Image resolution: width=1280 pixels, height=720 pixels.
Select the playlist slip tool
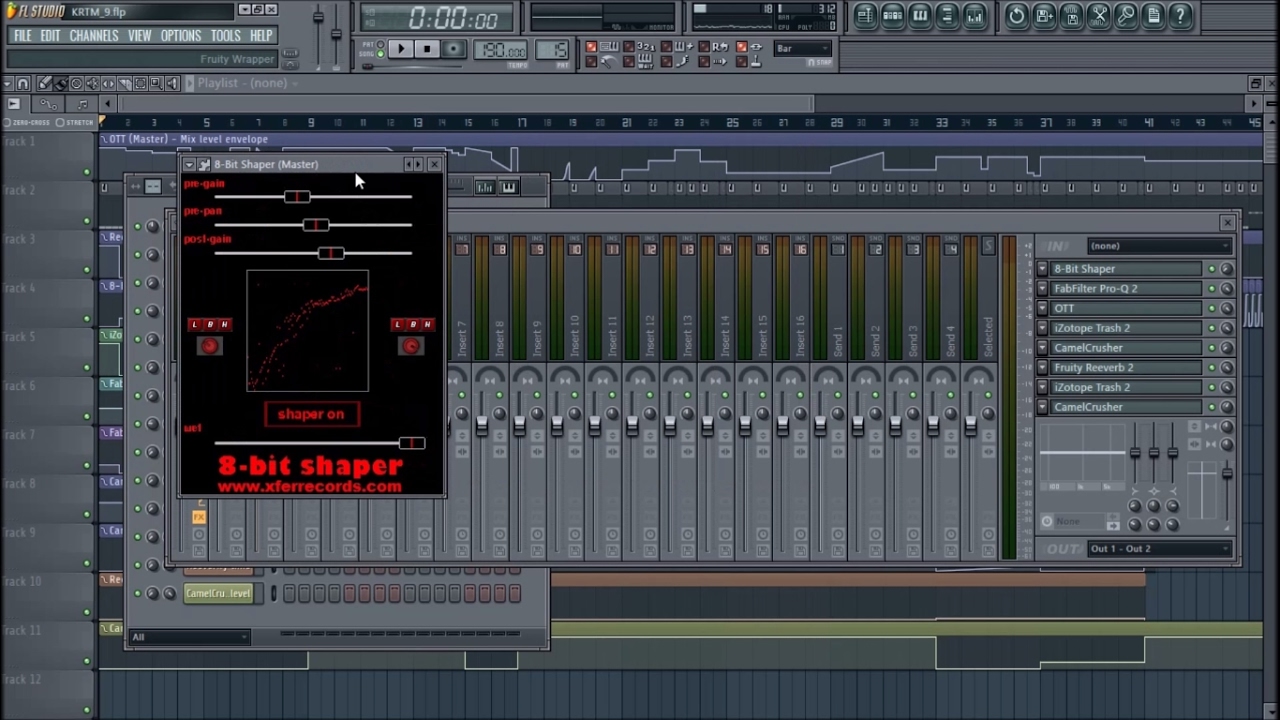[x=108, y=83]
